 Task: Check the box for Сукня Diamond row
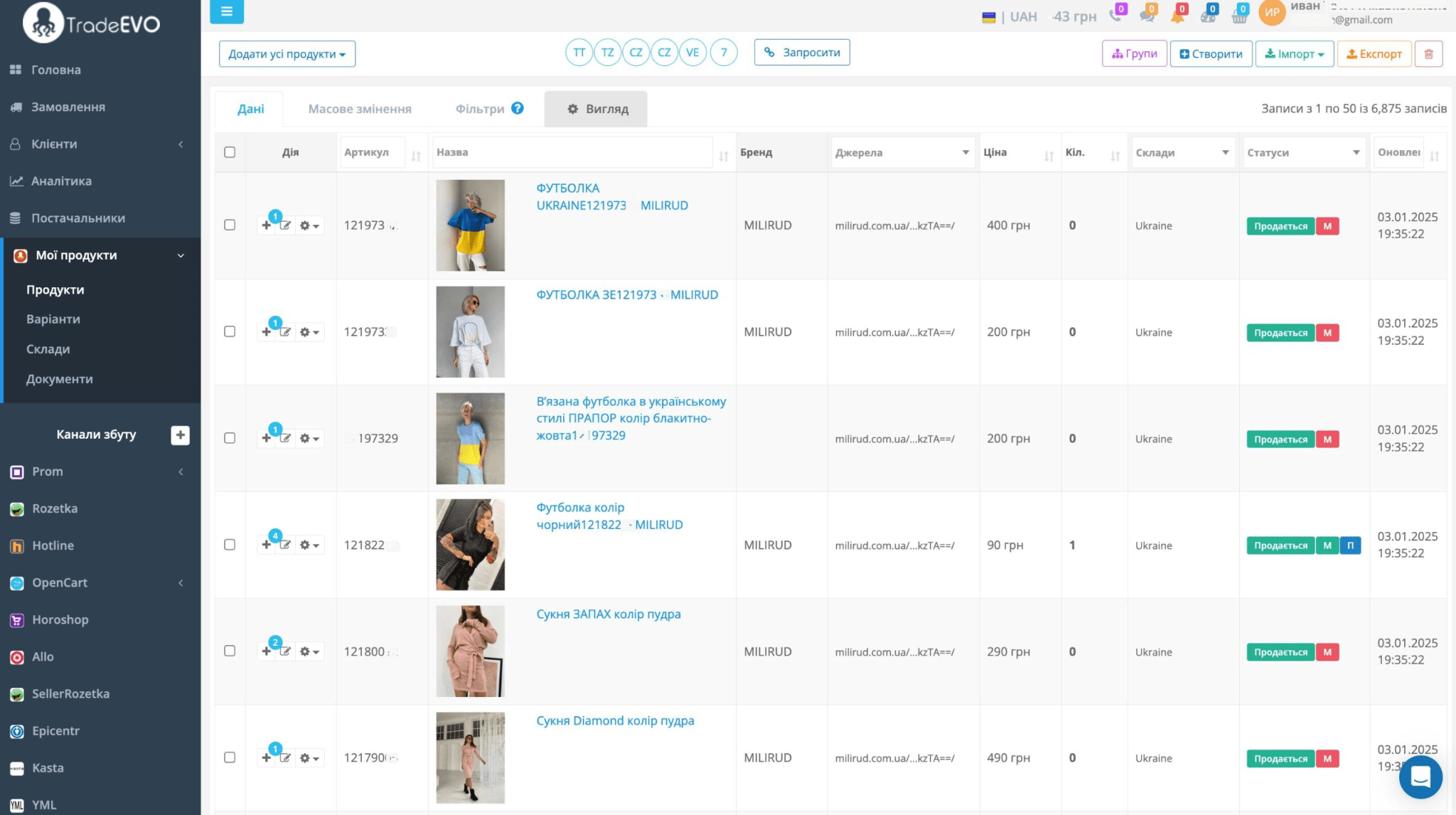pos(230,757)
